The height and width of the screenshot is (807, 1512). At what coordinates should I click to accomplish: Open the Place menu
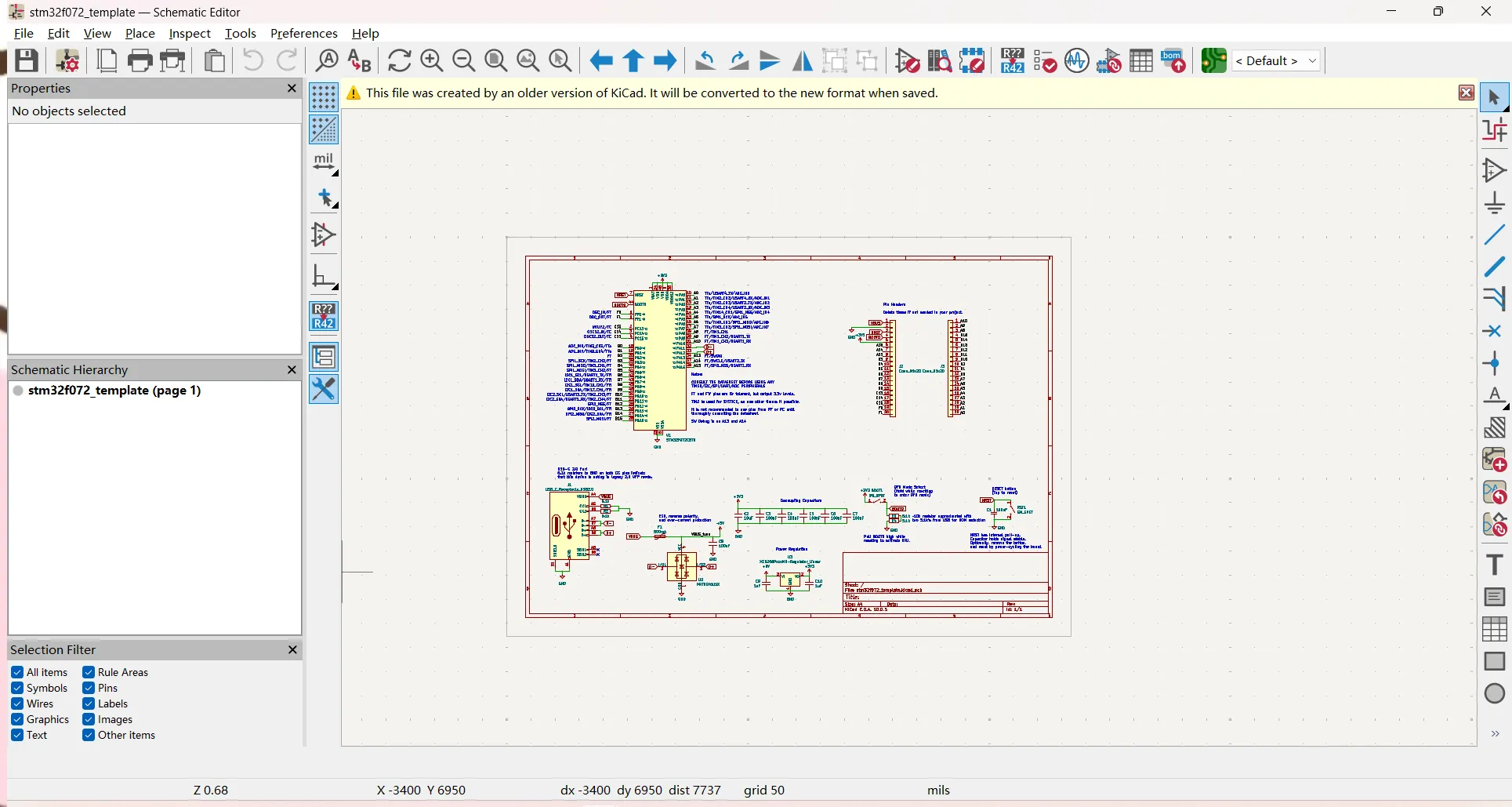pyautogui.click(x=140, y=33)
